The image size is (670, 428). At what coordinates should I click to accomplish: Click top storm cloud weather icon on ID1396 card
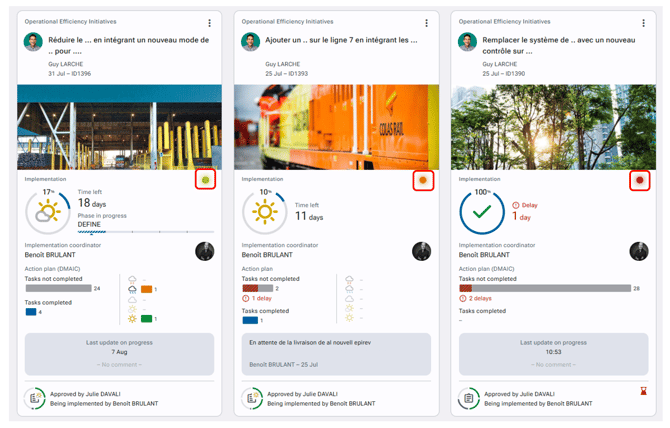[132, 280]
